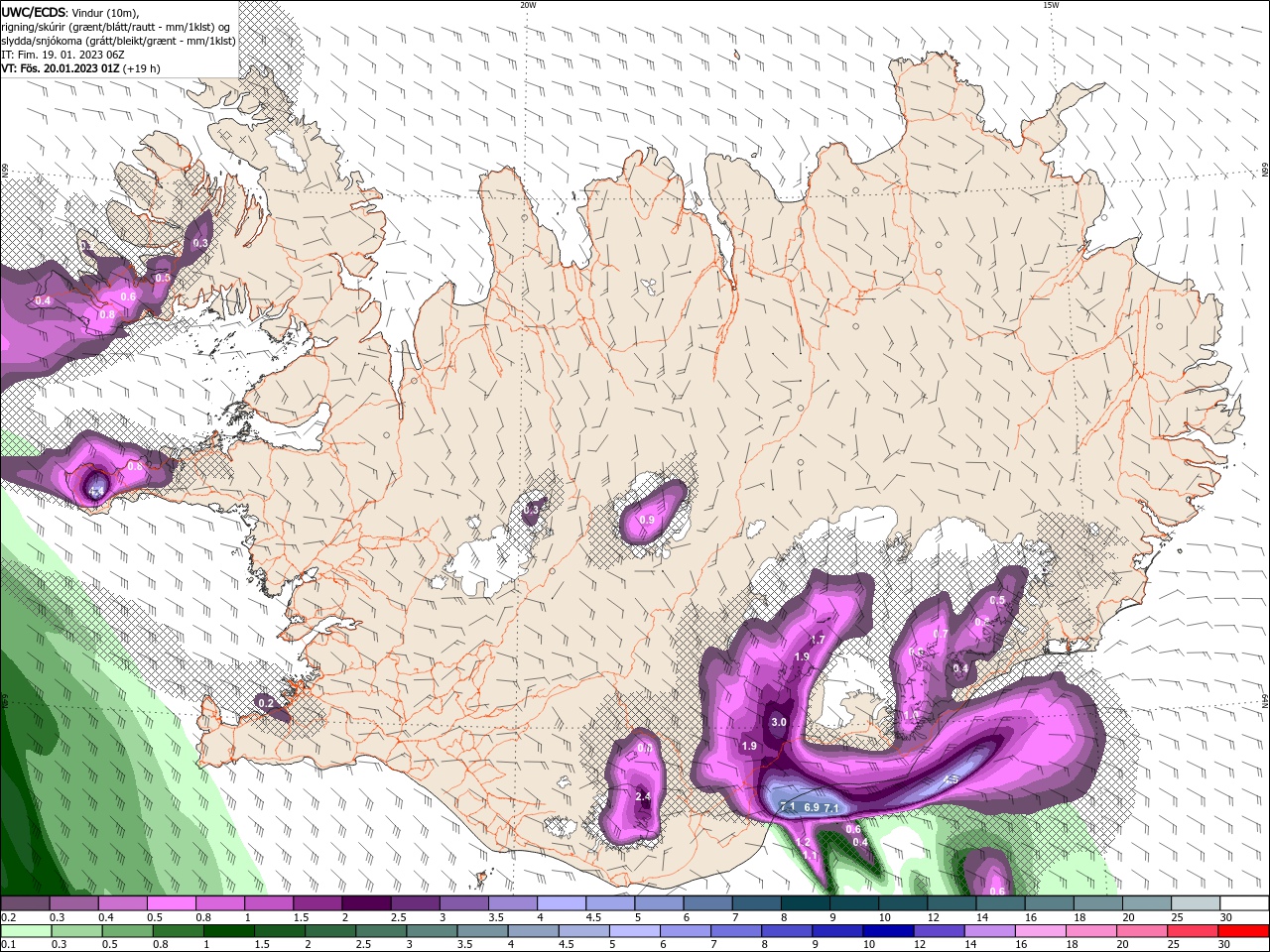Click the 0.2 value on the southwest peninsula
This screenshot has height=952, width=1270.
click(265, 703)
